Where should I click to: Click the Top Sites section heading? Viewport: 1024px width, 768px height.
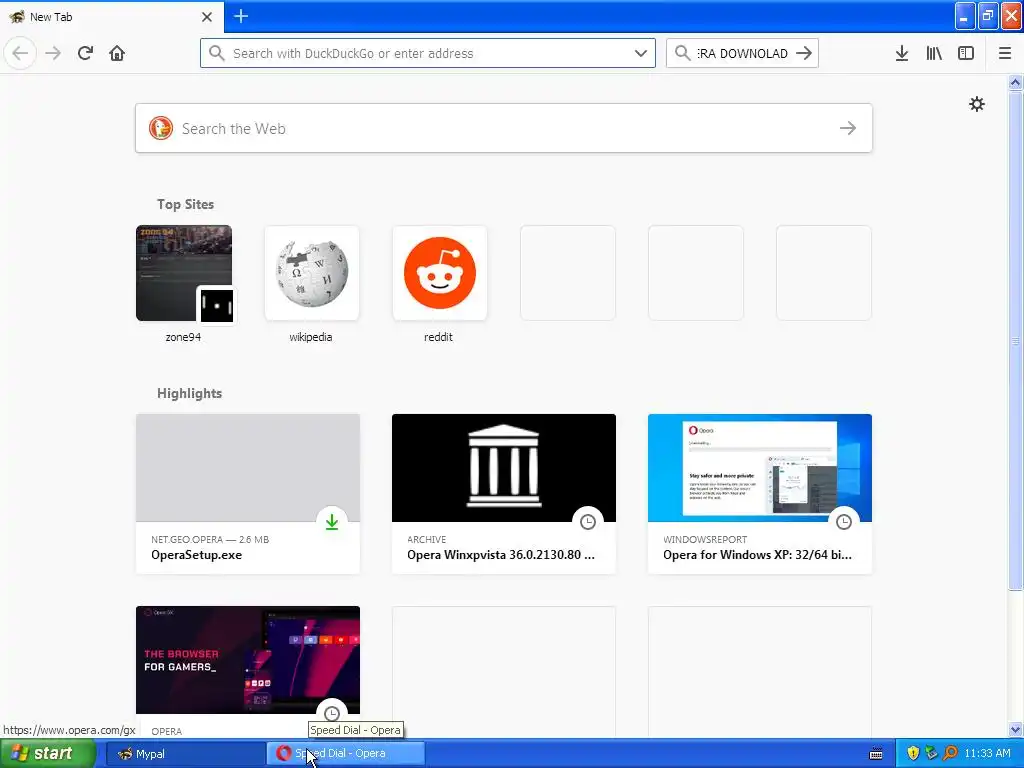[x=185, y=204]
